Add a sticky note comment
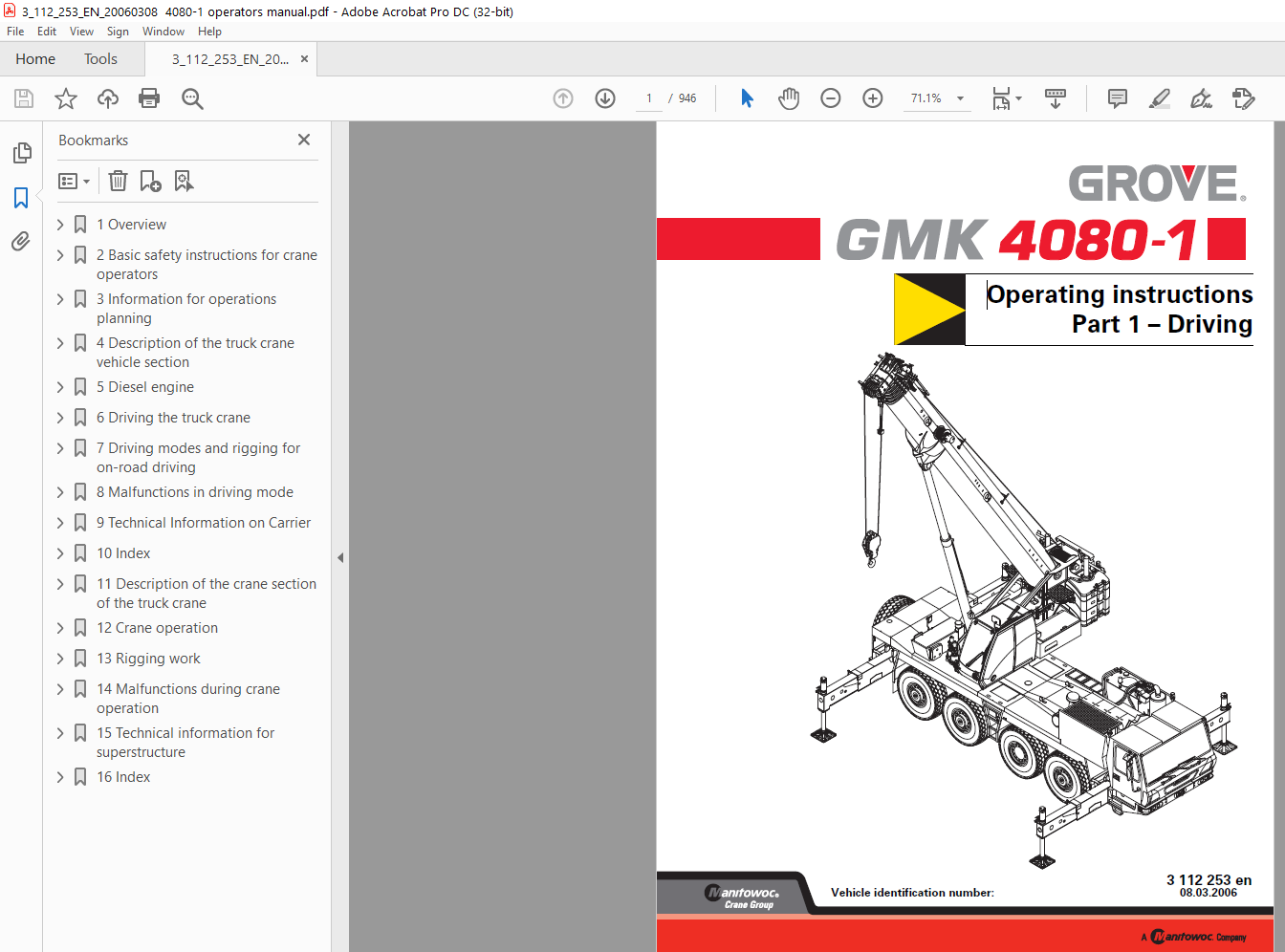The height and width of the screenshot is (952, 1285). [1117, 98]
